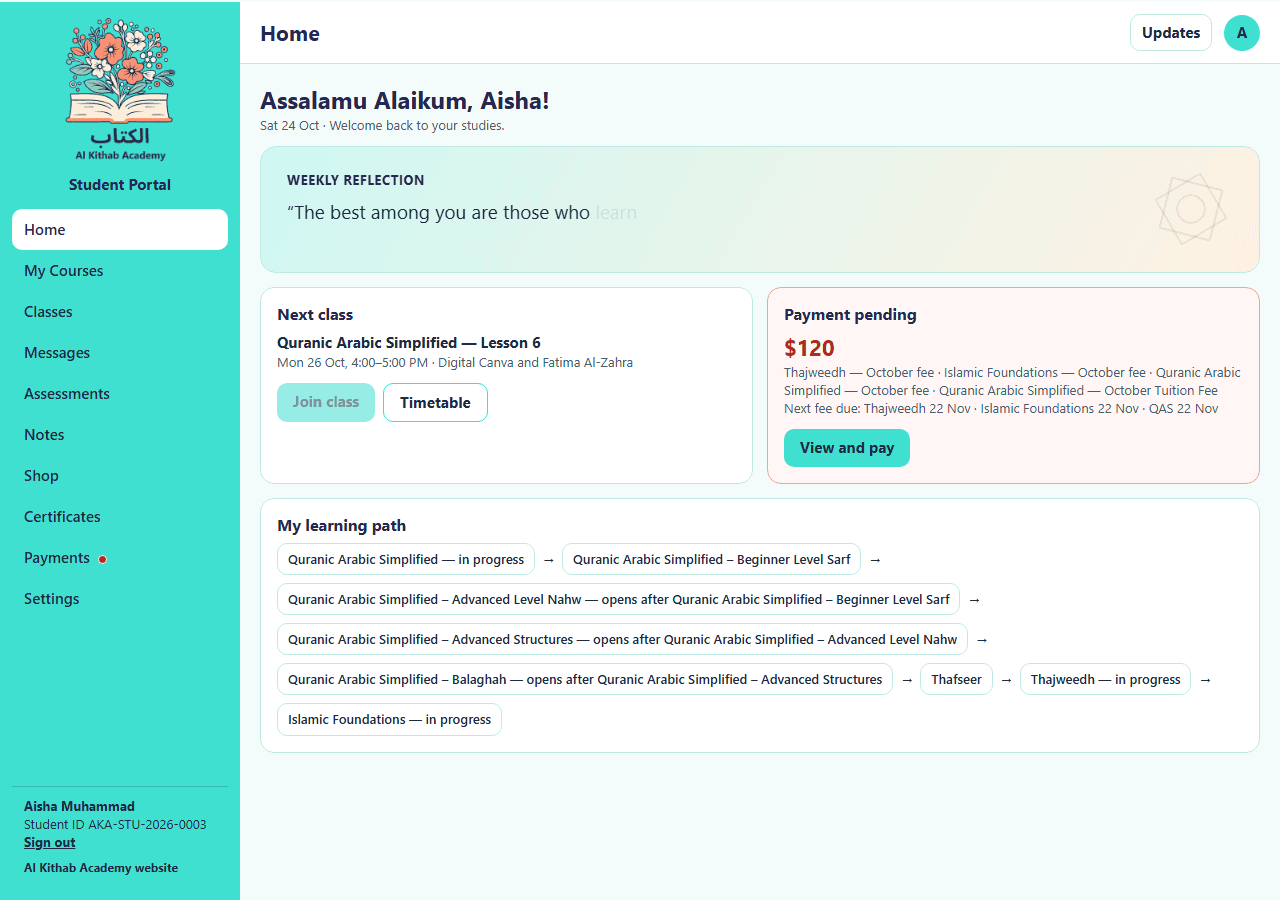The height and width of the screenshot is (900, 1280).
Task: Open the Advanced Structures path chip
Action: pyautogui.click(x=623, y=640)
